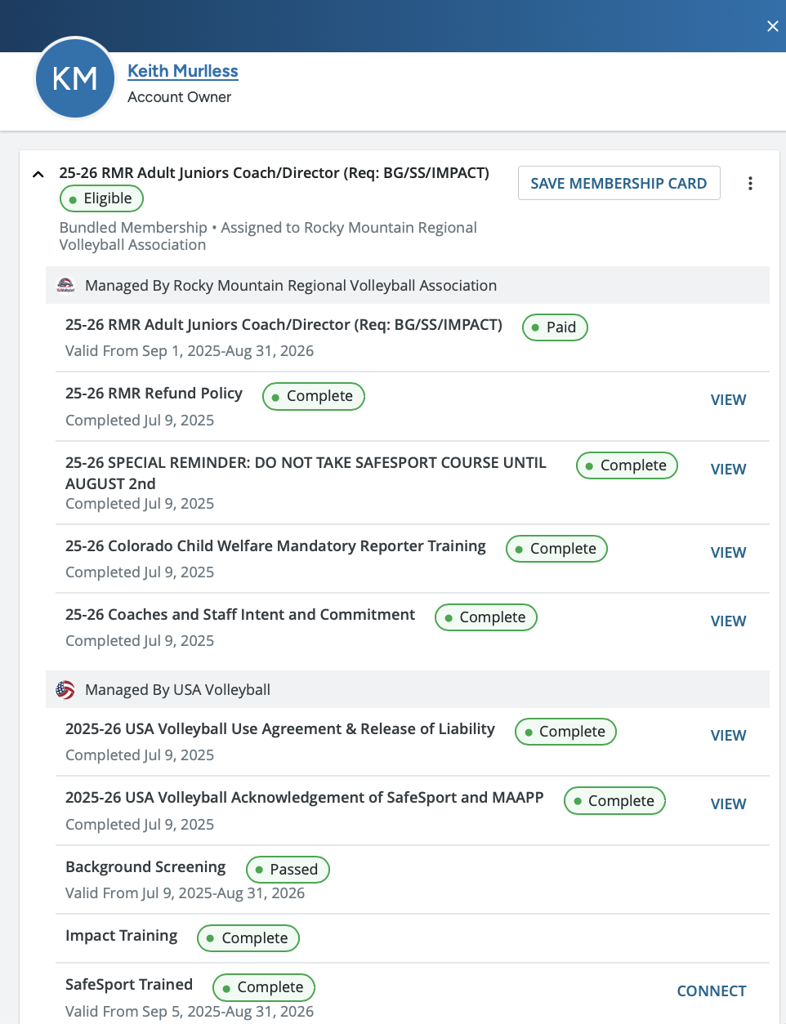Select the Background Screening row title

pyautogui.click(x=145, y=867)
